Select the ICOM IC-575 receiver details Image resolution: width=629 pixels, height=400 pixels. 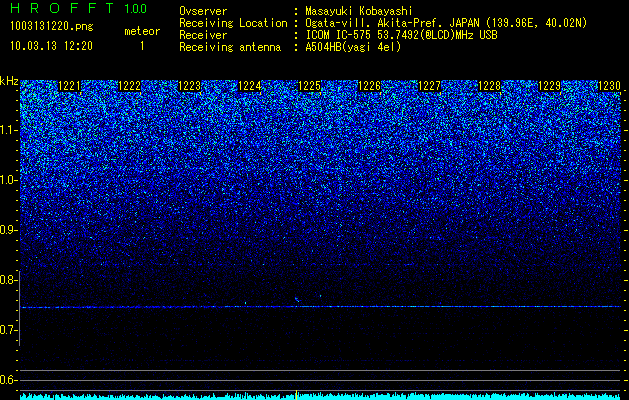401,35
